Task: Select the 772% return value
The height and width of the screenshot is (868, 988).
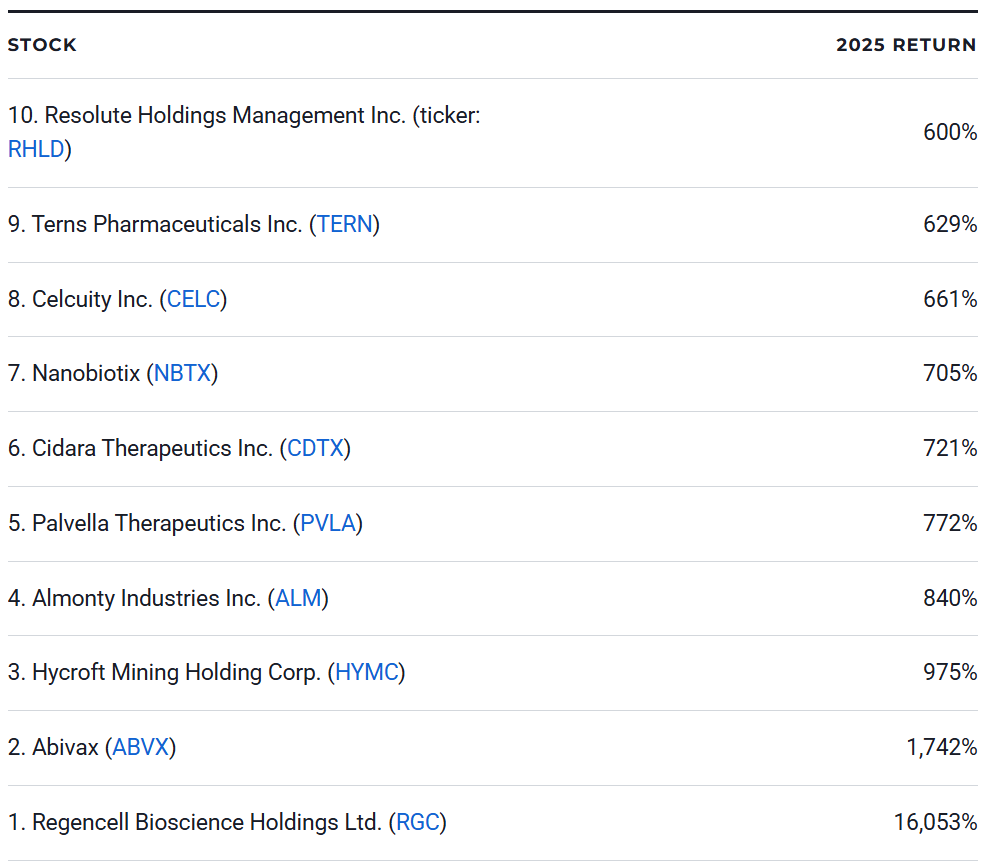Action: coord(950,523)
